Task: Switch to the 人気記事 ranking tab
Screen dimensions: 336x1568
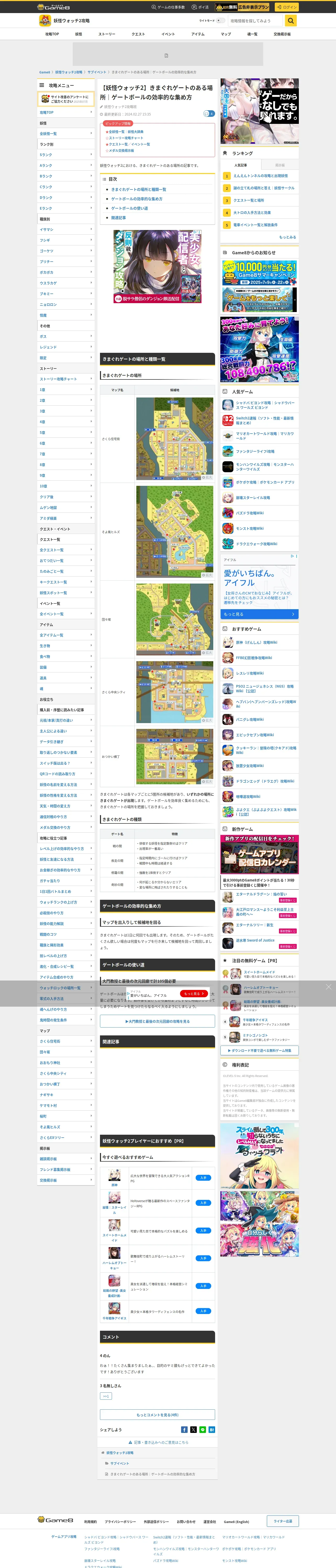Action: click(x=241, y=165)
